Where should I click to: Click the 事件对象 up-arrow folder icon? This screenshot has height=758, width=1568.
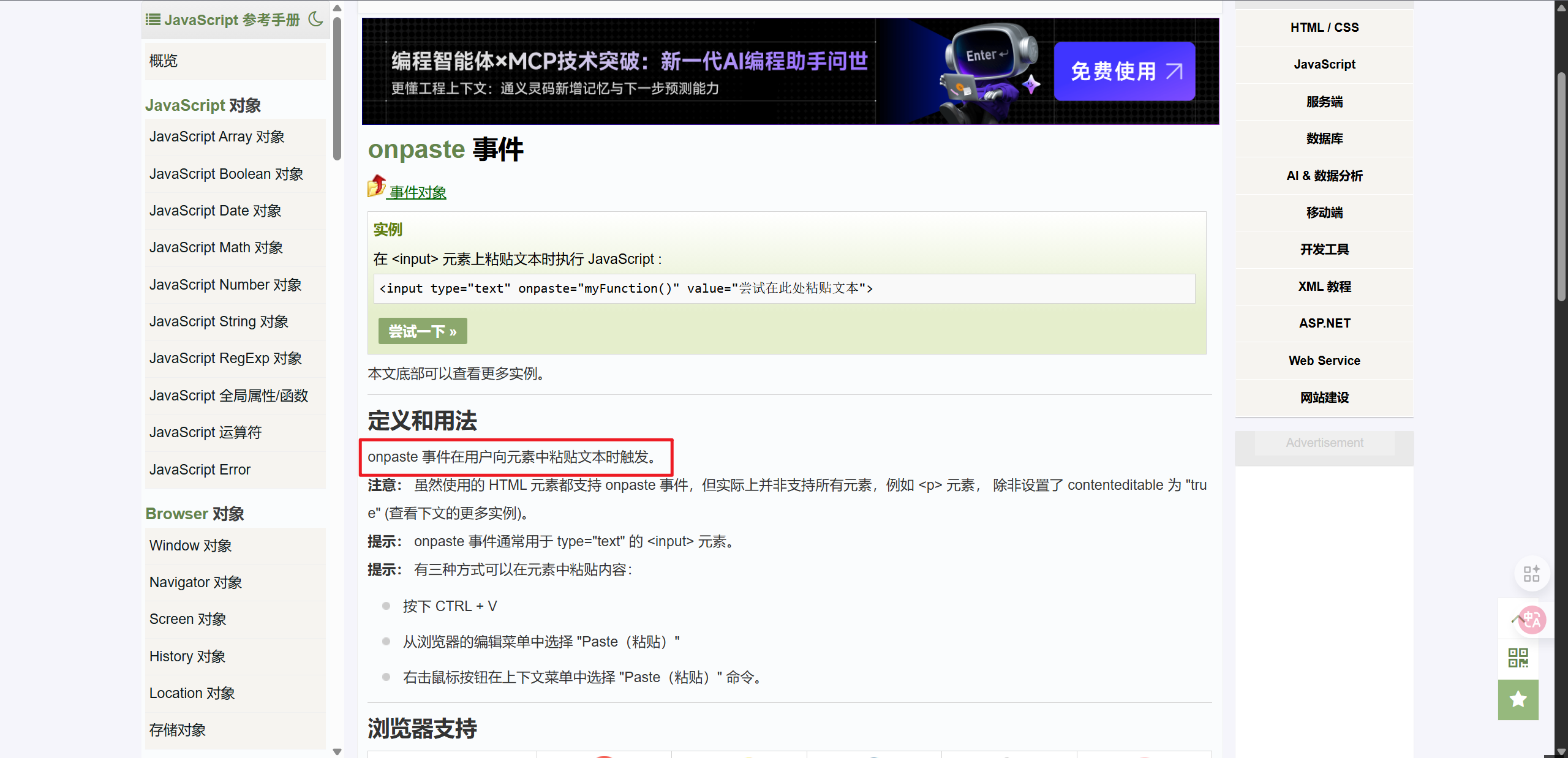coord(377,186)
